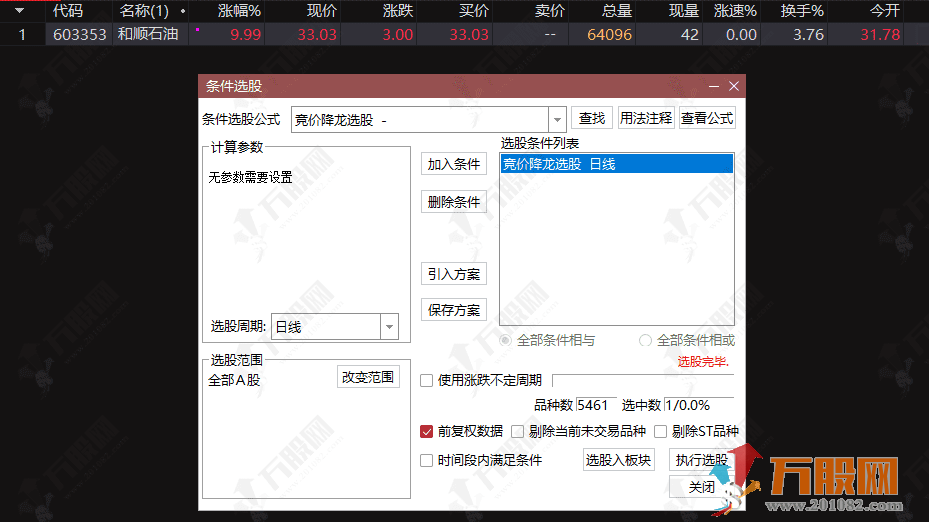This screenshot has width=929, height=522.
Task: Sort by 总量 column header
Action: (x=617, y=11)
